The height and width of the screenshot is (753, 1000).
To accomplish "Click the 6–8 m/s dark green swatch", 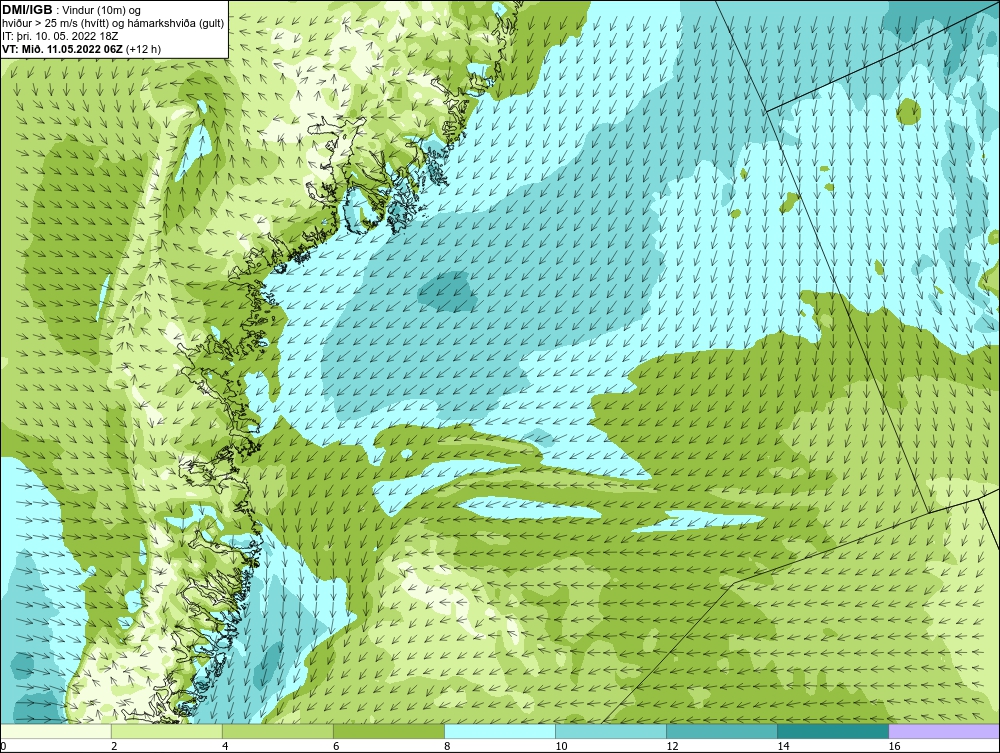I will 389,731.
